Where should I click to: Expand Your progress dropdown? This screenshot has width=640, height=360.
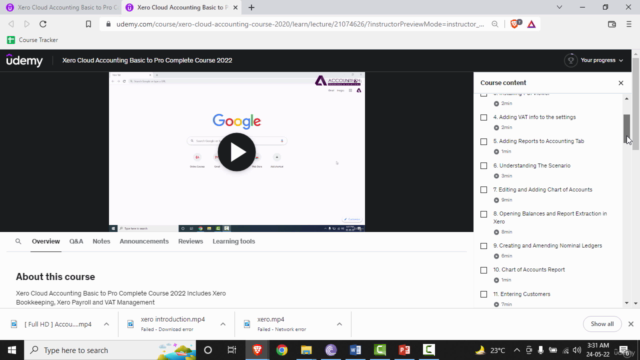[602, 60]
